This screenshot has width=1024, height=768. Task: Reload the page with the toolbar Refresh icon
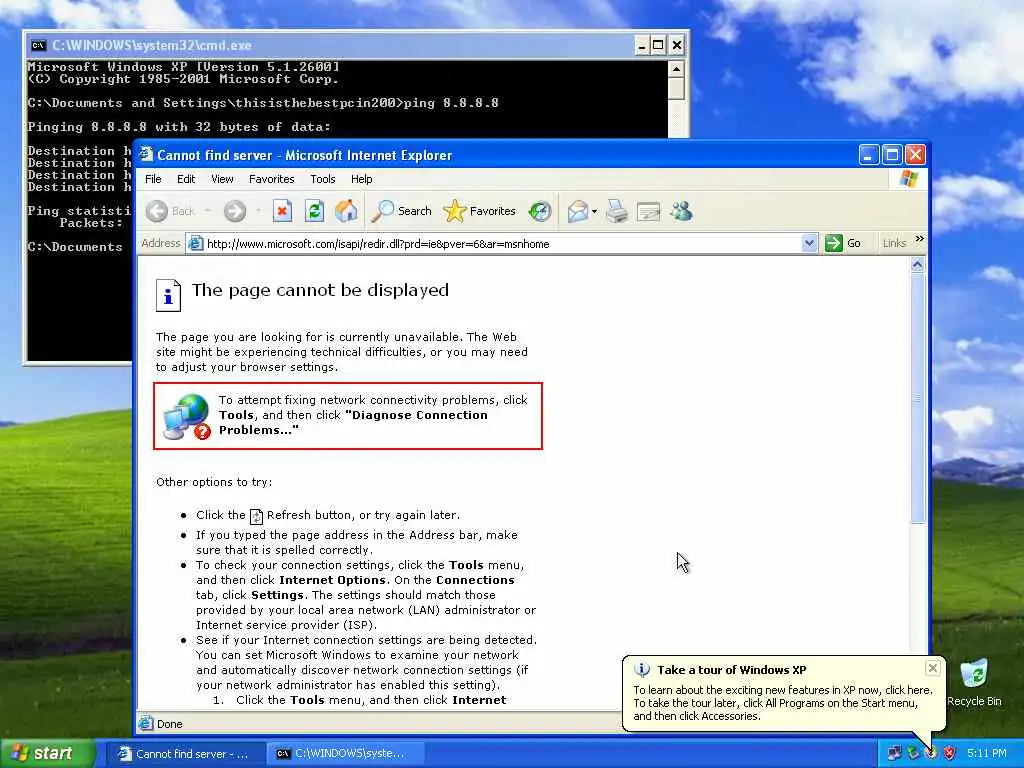click(314, 211)
